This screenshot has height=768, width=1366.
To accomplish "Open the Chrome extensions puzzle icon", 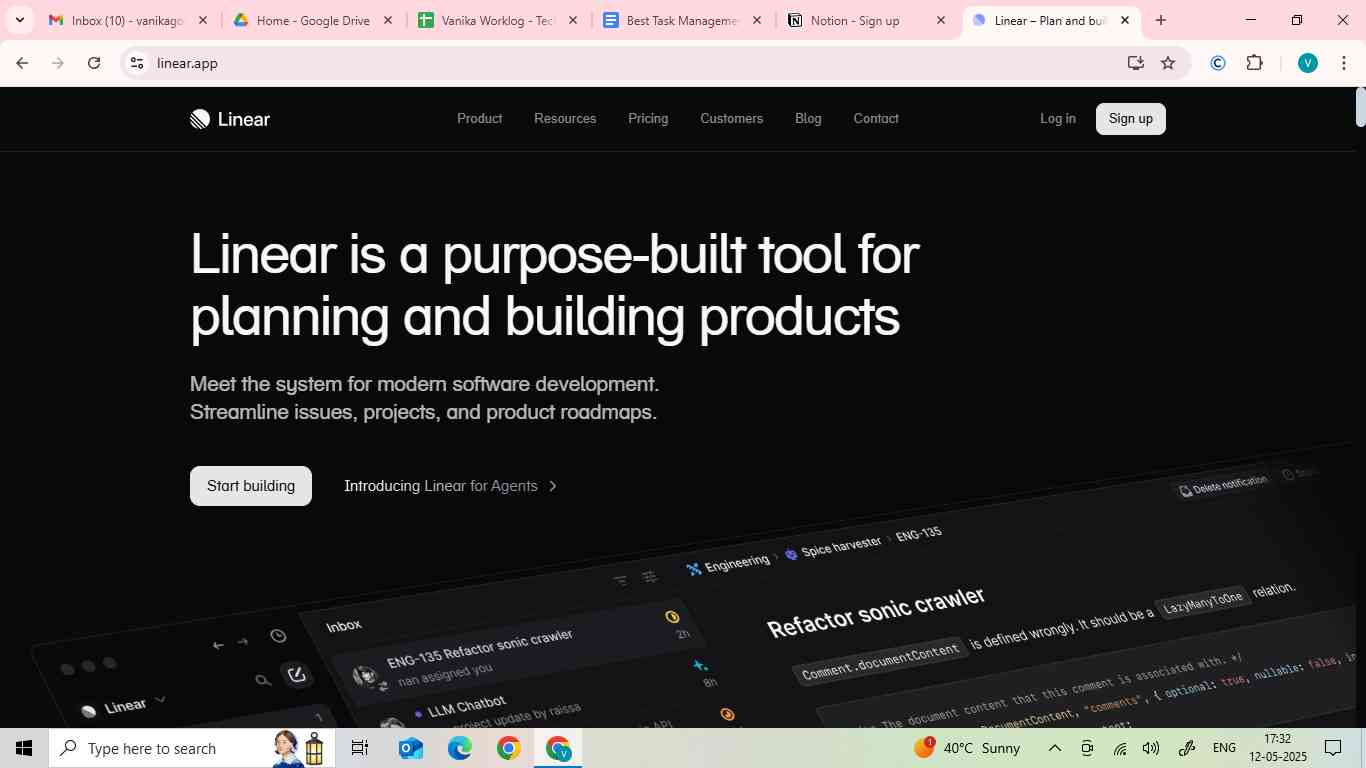I will tap(1254, 63).
